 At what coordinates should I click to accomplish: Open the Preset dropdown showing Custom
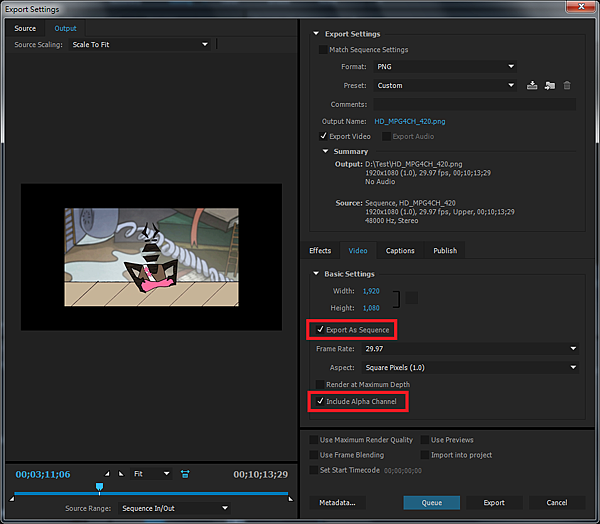pos(445,85)
